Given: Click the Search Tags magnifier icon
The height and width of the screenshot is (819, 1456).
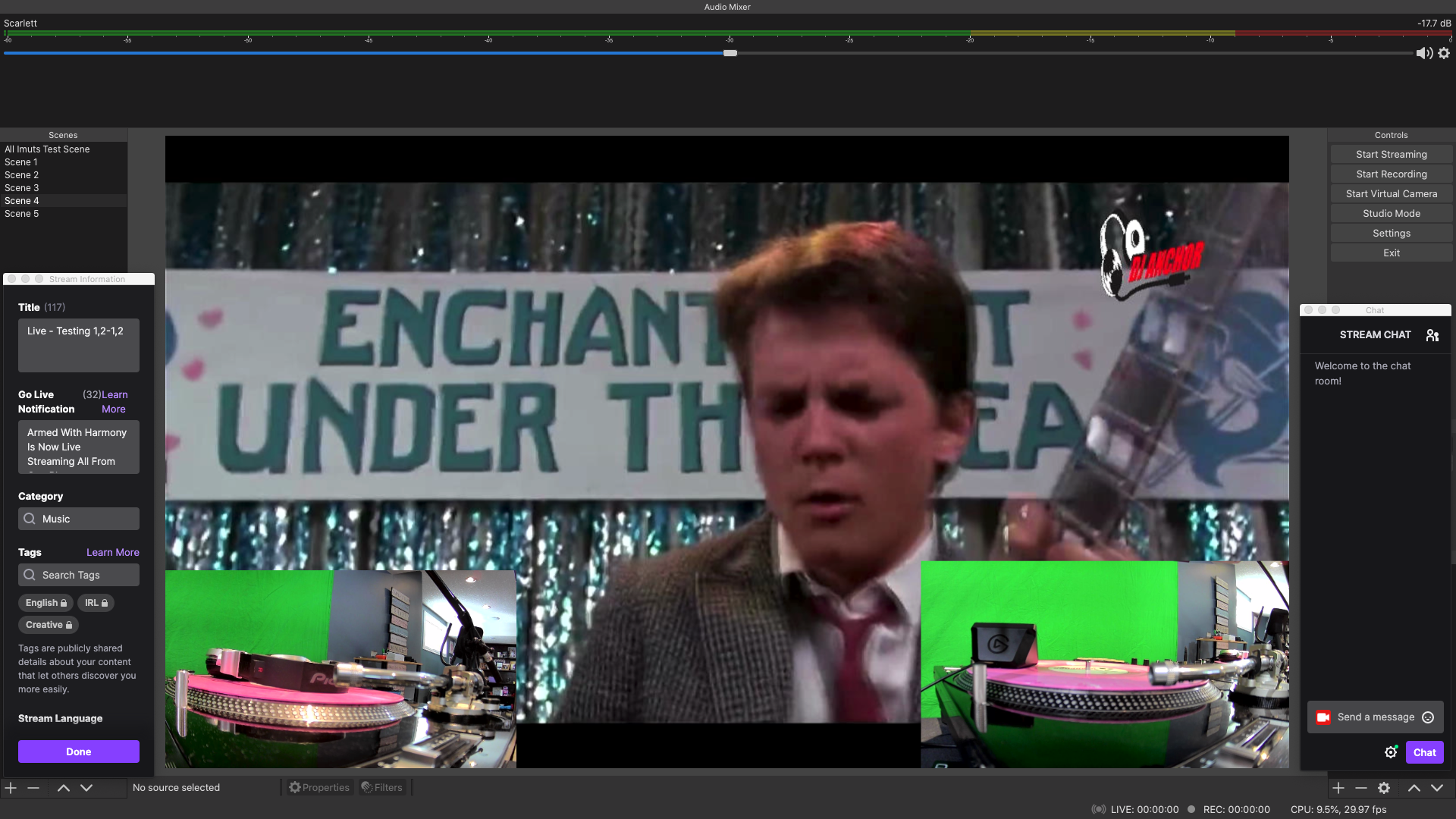Looking at the screenshot, I should 30,575.
